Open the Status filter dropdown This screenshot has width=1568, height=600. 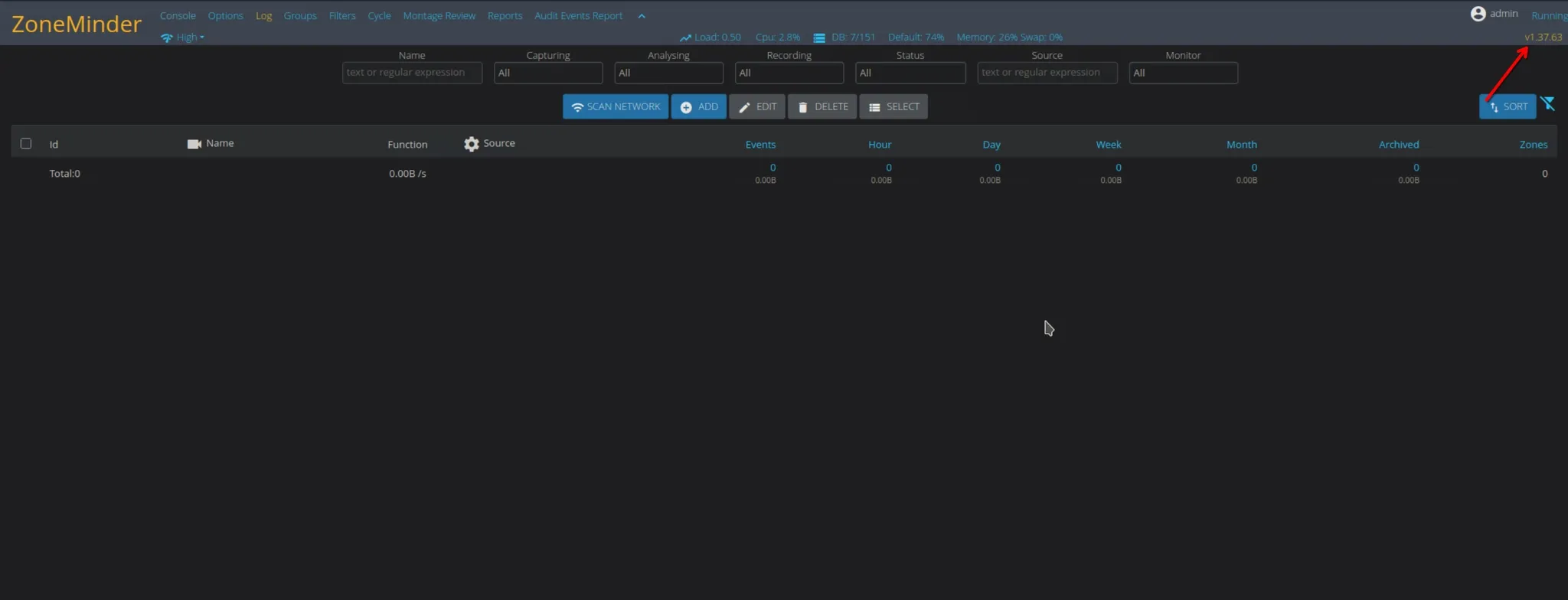pos(910,73)
